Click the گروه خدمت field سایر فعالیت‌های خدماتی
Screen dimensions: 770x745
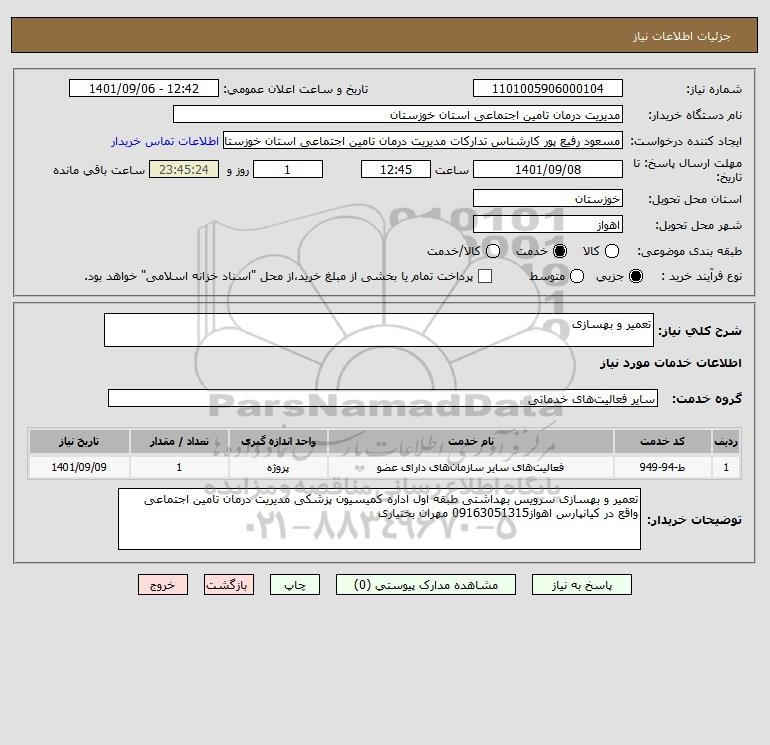pyautogui.click(x=383, y=398)
